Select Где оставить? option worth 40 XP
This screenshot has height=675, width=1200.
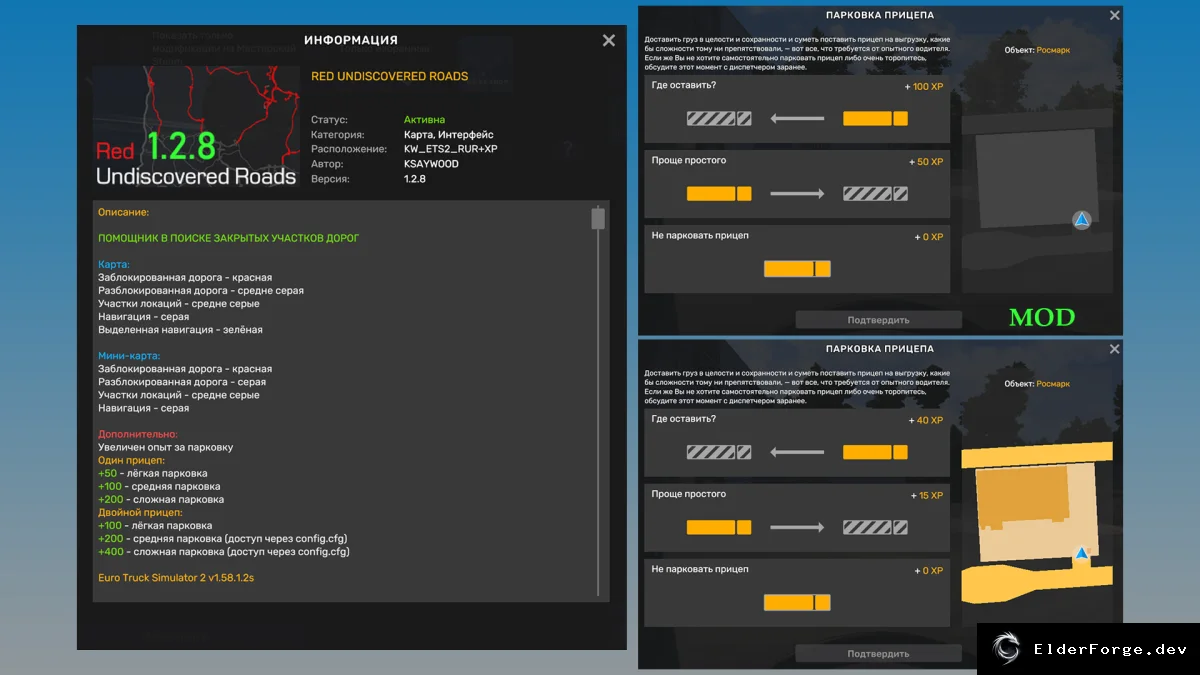point(797,443)
